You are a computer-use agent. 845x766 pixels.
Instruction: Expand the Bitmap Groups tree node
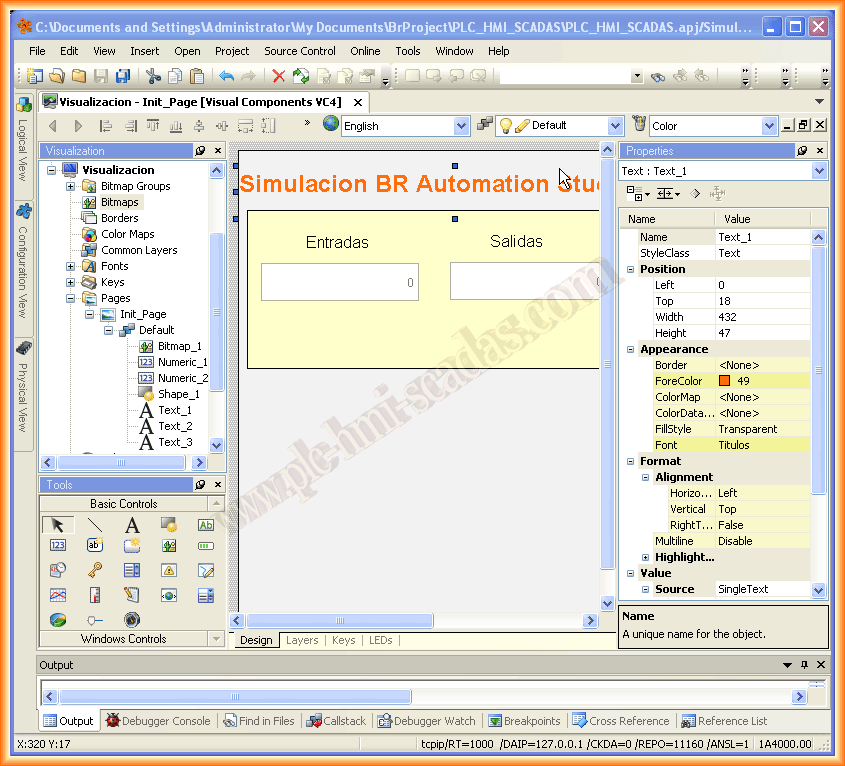click(71, 186)
